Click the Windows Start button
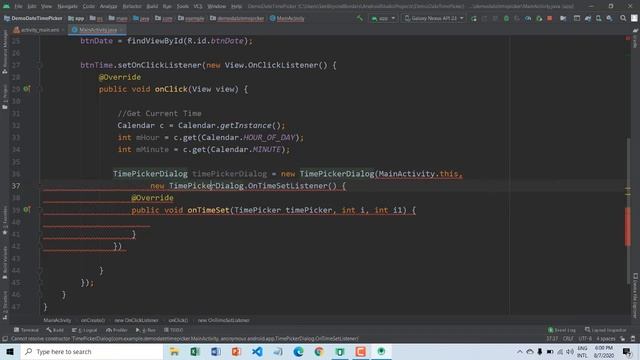The image size is (640, 360). click(x=10, y=351)
